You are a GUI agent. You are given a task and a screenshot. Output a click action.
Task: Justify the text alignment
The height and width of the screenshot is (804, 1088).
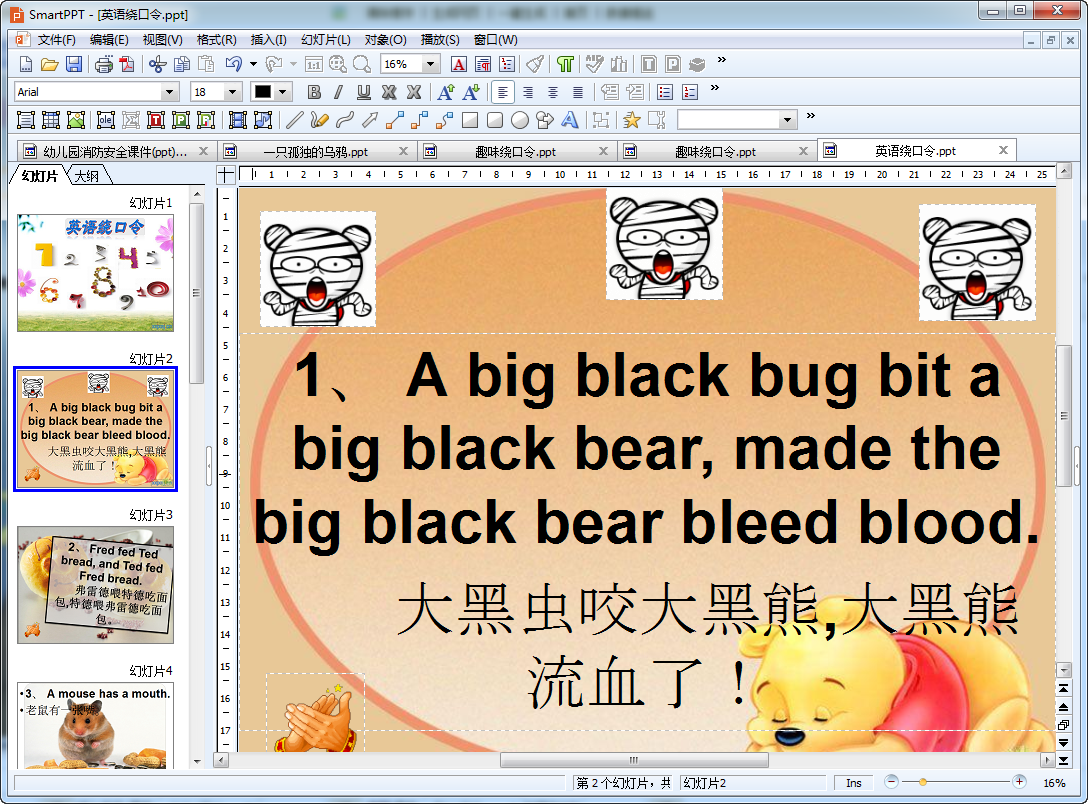coord(578,92)
